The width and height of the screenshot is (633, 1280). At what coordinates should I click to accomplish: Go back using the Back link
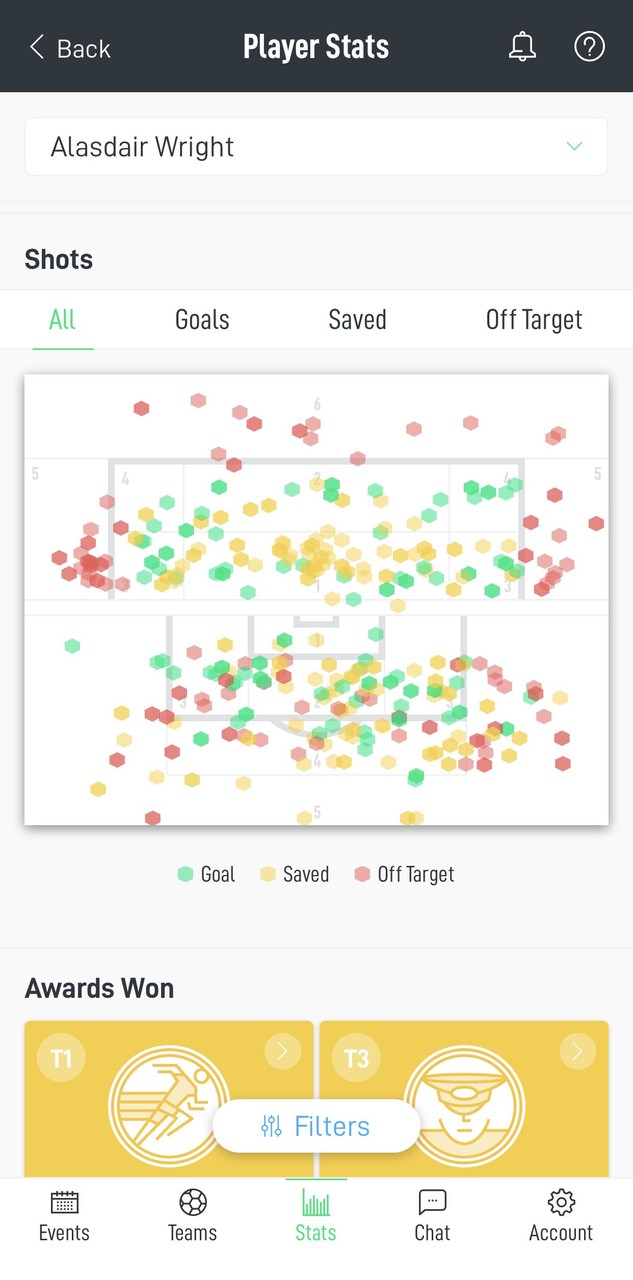(x=67, y=46)
